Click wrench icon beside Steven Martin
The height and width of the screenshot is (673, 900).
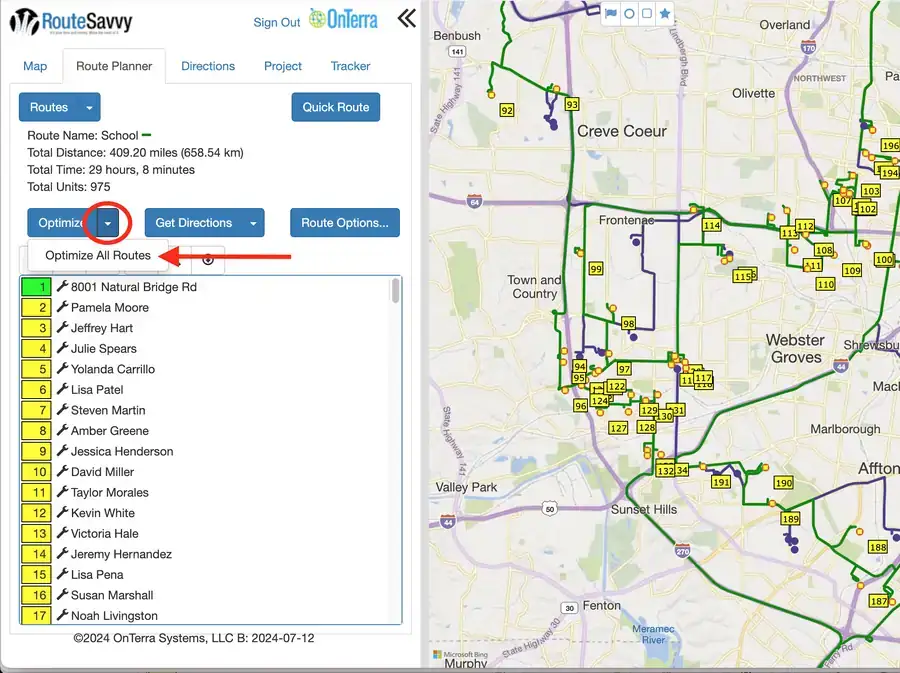point(62,410)
